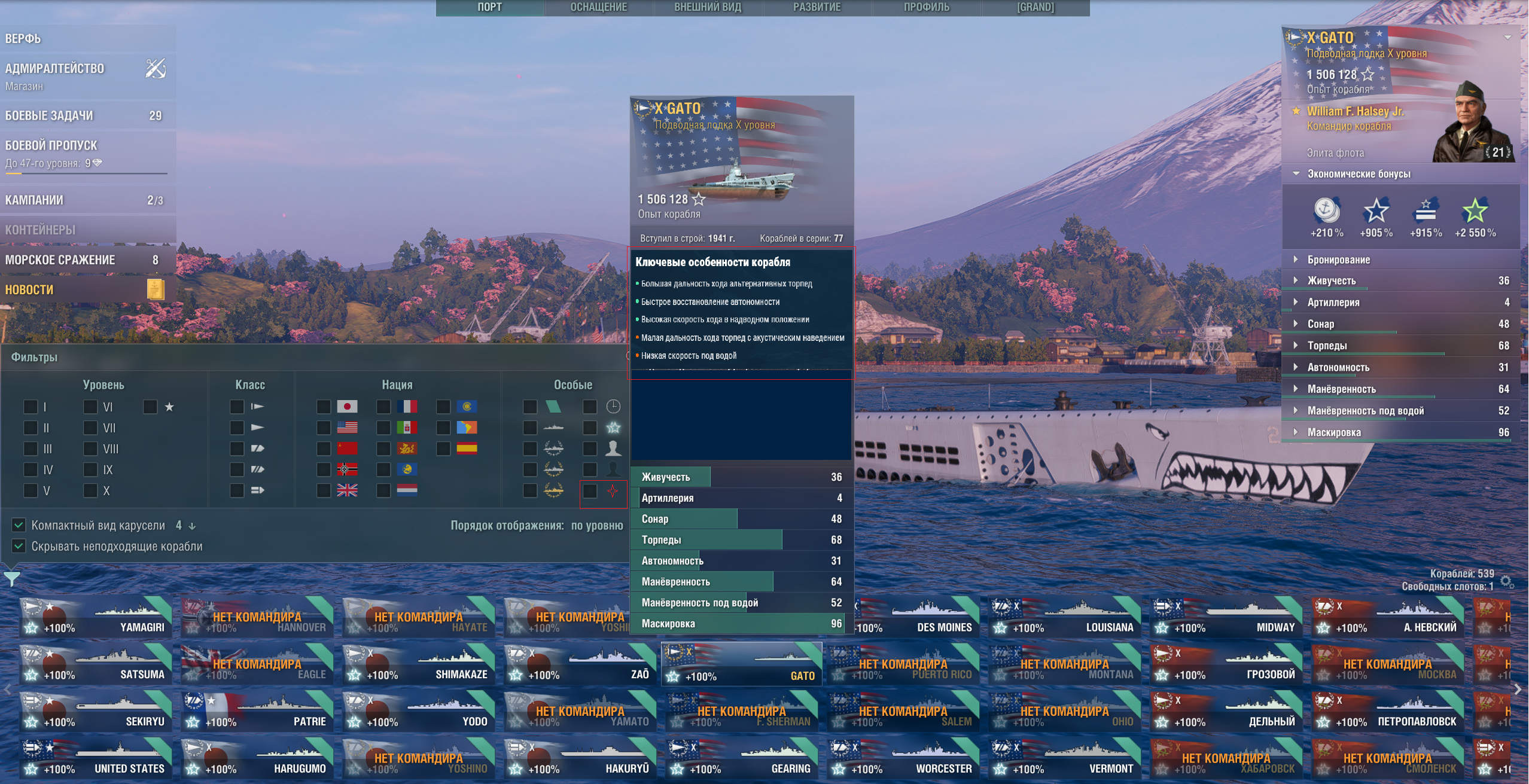Click the filter funnel icon above carousel
The height and width of the screenshot is (784, 1529).
tap(11, 578)
